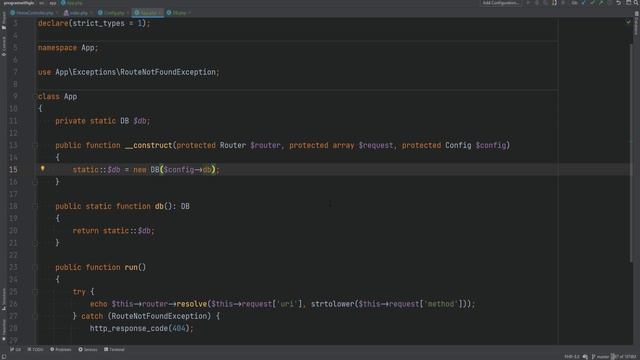The height and width of the screenshot is (360, 640).
Task: Click the inspection checkmark widget in editor corner
Action: pyautogui.click(x=628, y=22)
